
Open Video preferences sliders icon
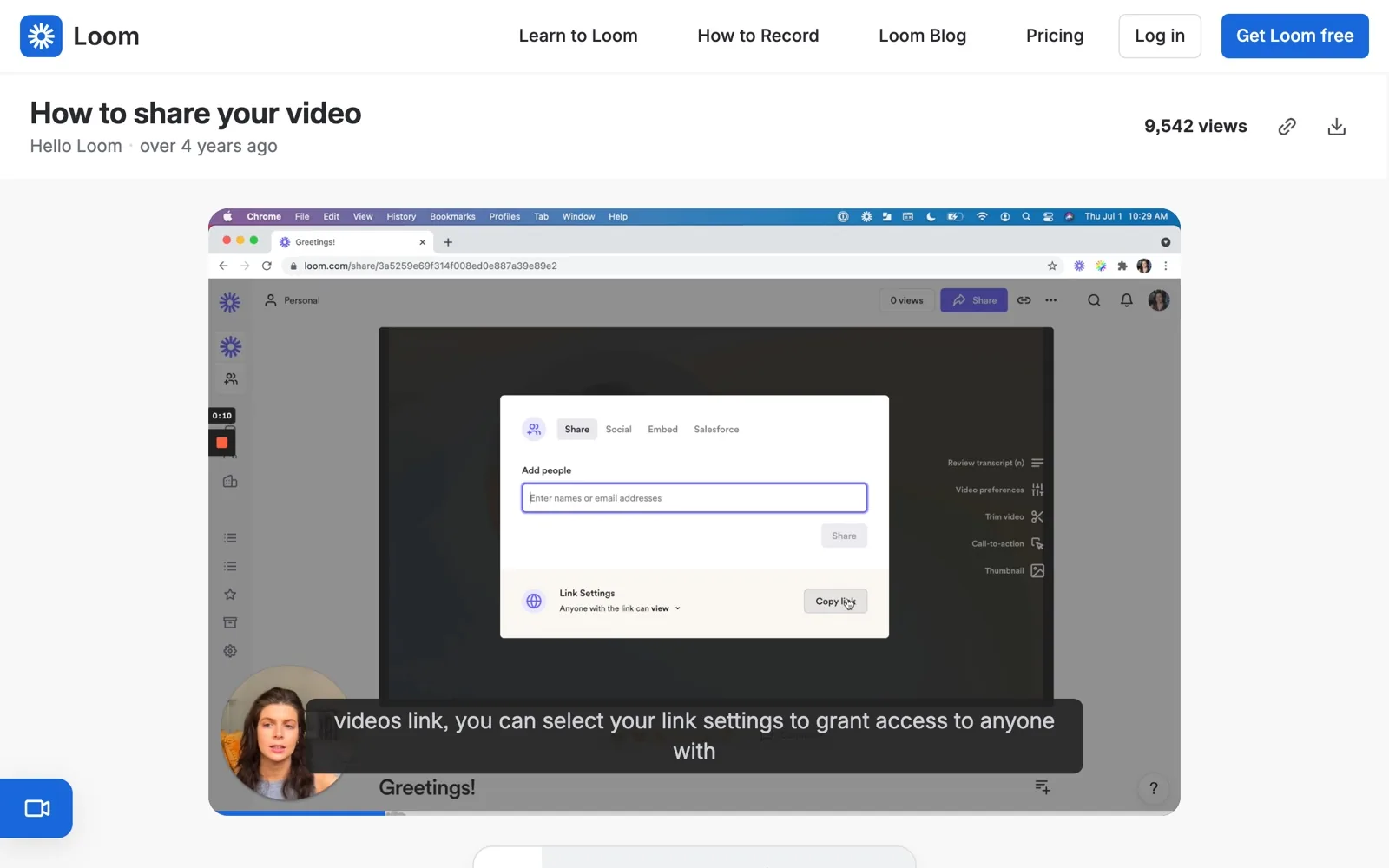click(x=1037, y=490)
